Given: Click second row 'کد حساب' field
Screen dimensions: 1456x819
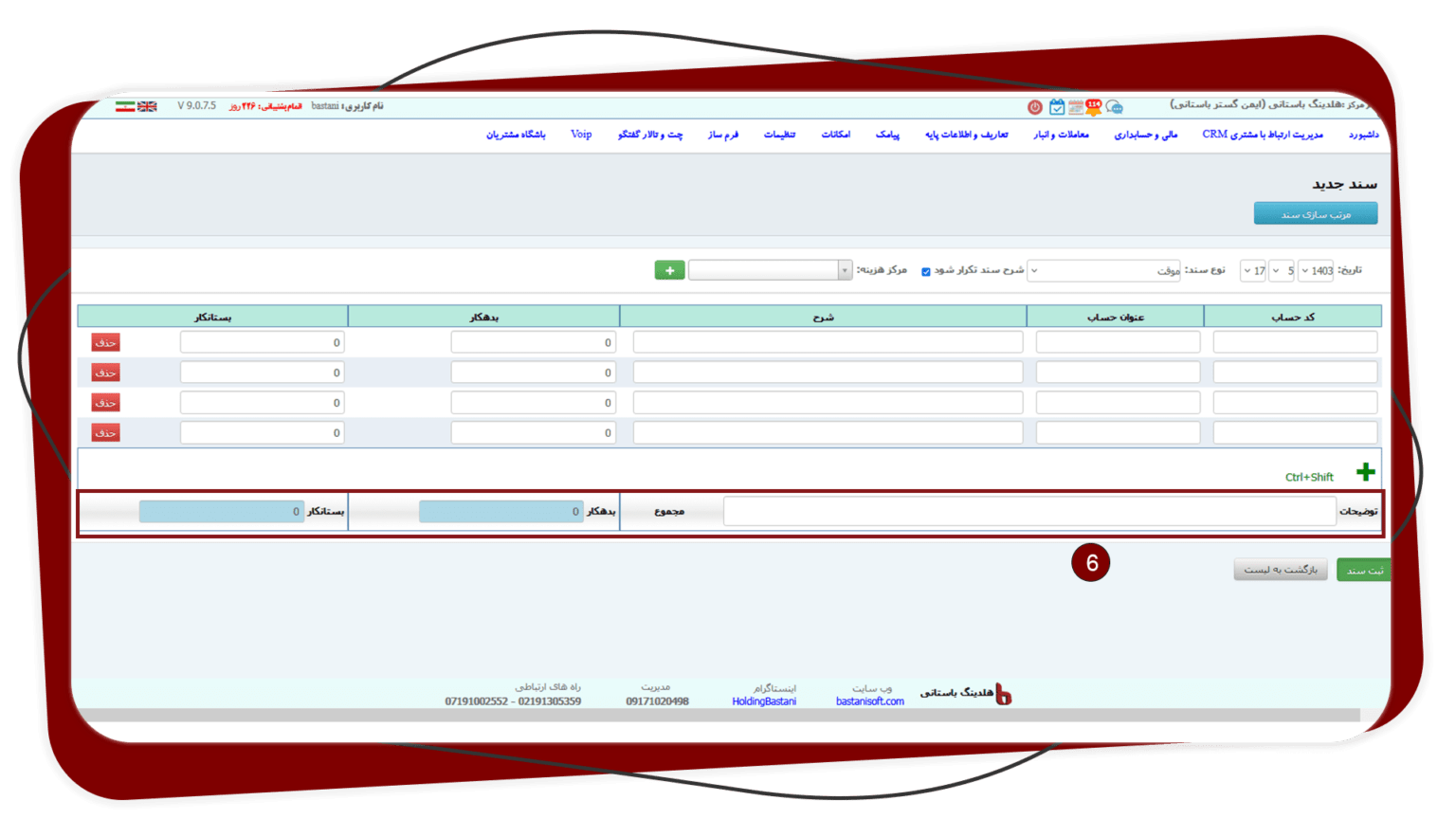Looking at the screenshot, I should [x=1295, y=373].
